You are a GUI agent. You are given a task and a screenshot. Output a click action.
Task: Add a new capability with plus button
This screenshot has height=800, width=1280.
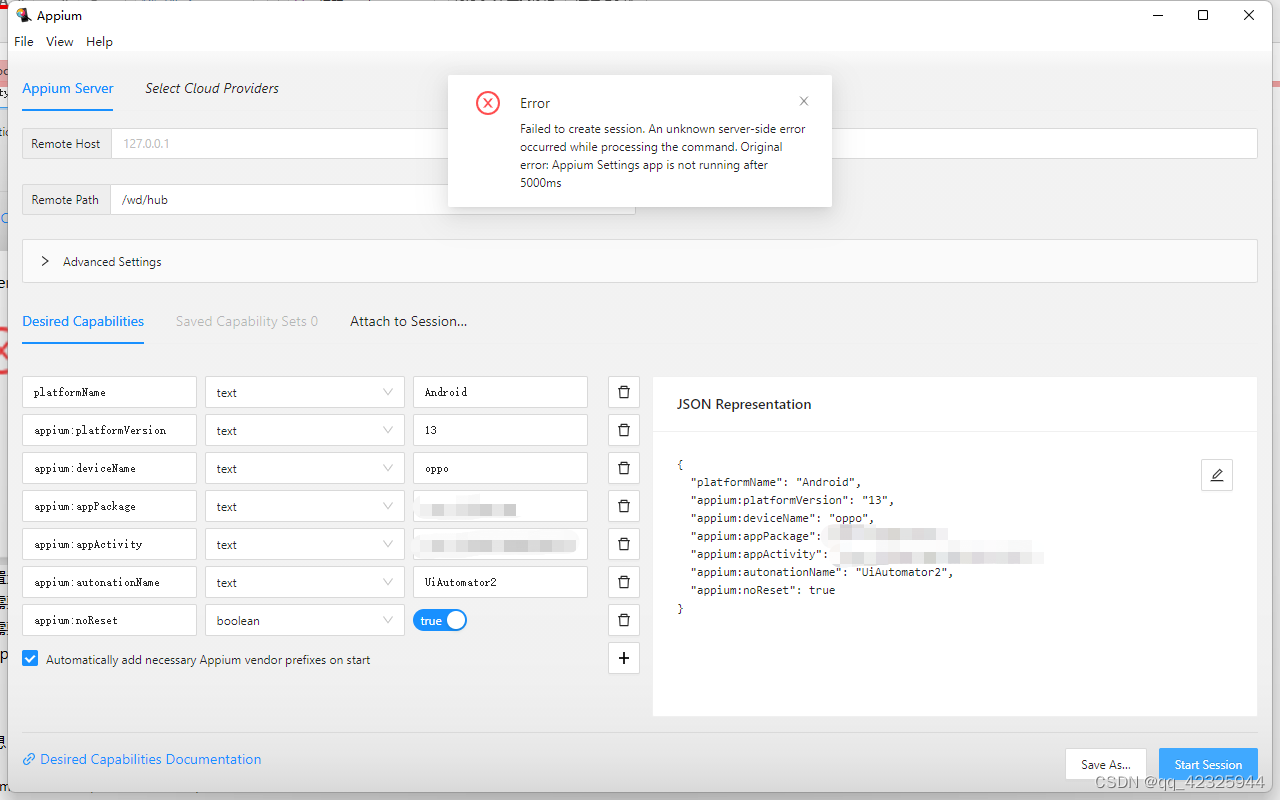624,658
